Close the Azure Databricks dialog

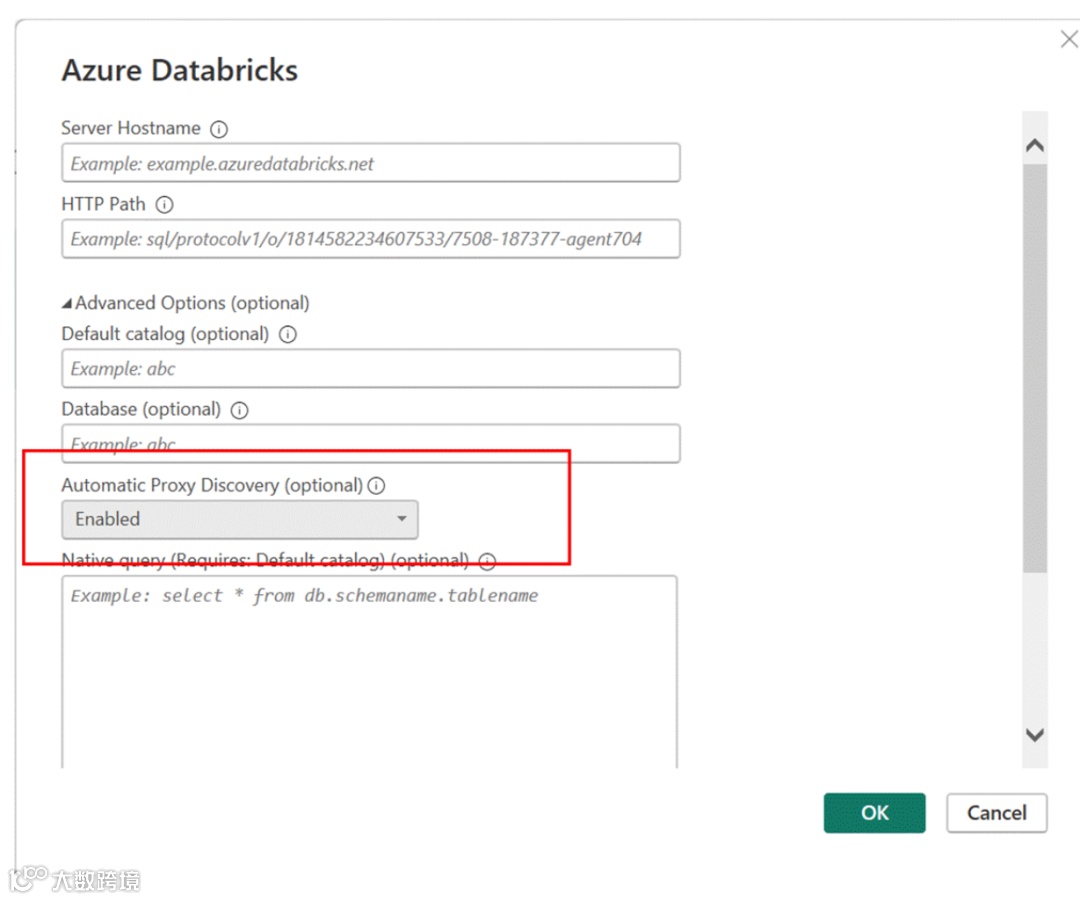point(1069,39)
